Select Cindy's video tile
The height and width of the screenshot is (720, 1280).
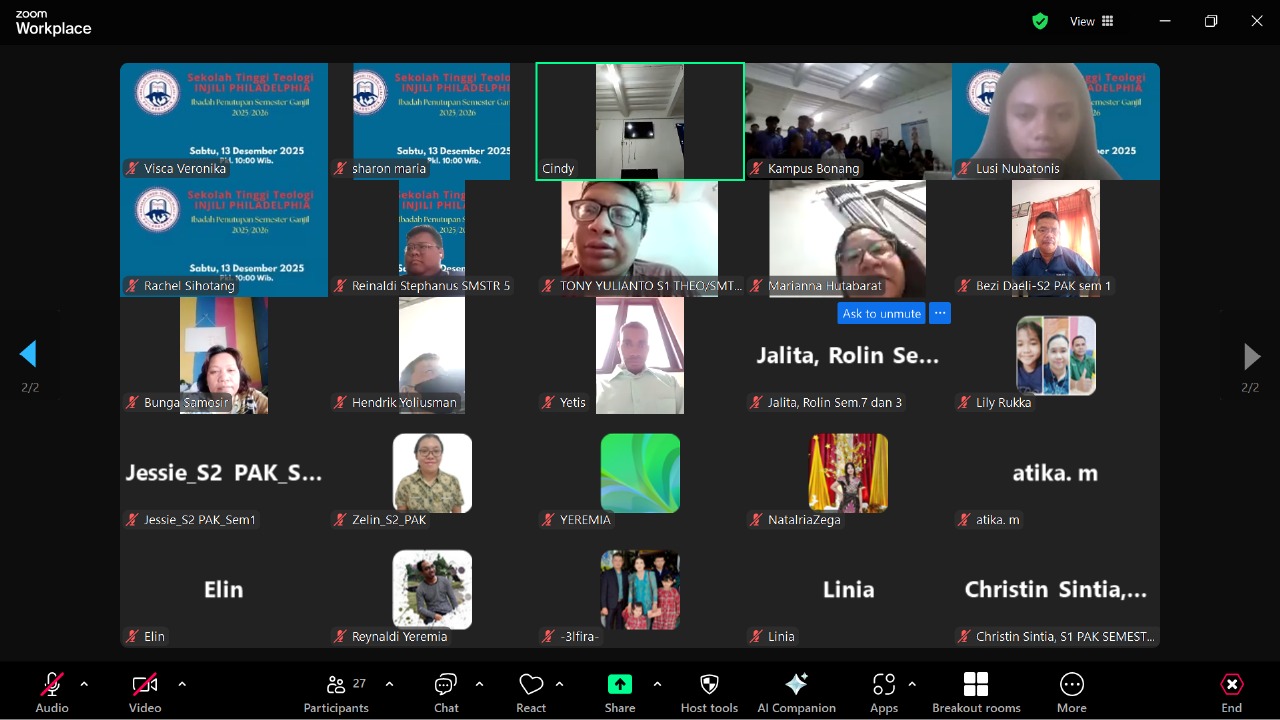[640, 121]
